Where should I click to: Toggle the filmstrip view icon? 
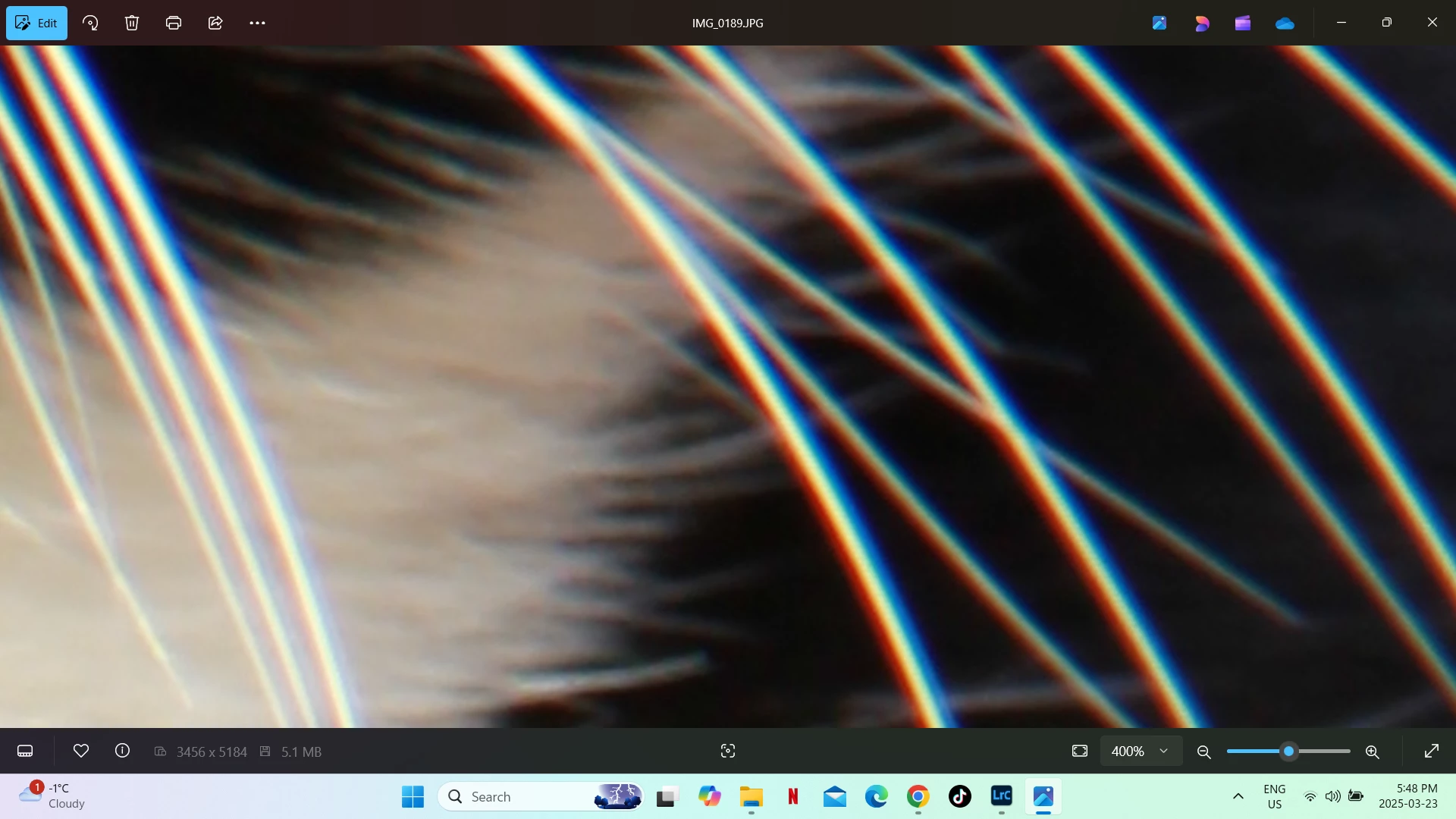[x=25, y=752]
